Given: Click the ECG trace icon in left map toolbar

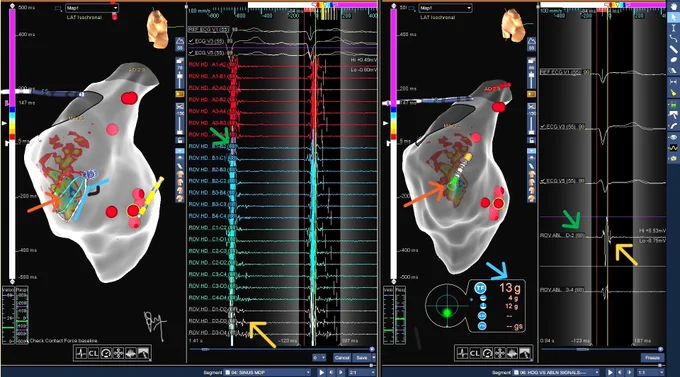Looking at the screenshot, I should (81, 354).
